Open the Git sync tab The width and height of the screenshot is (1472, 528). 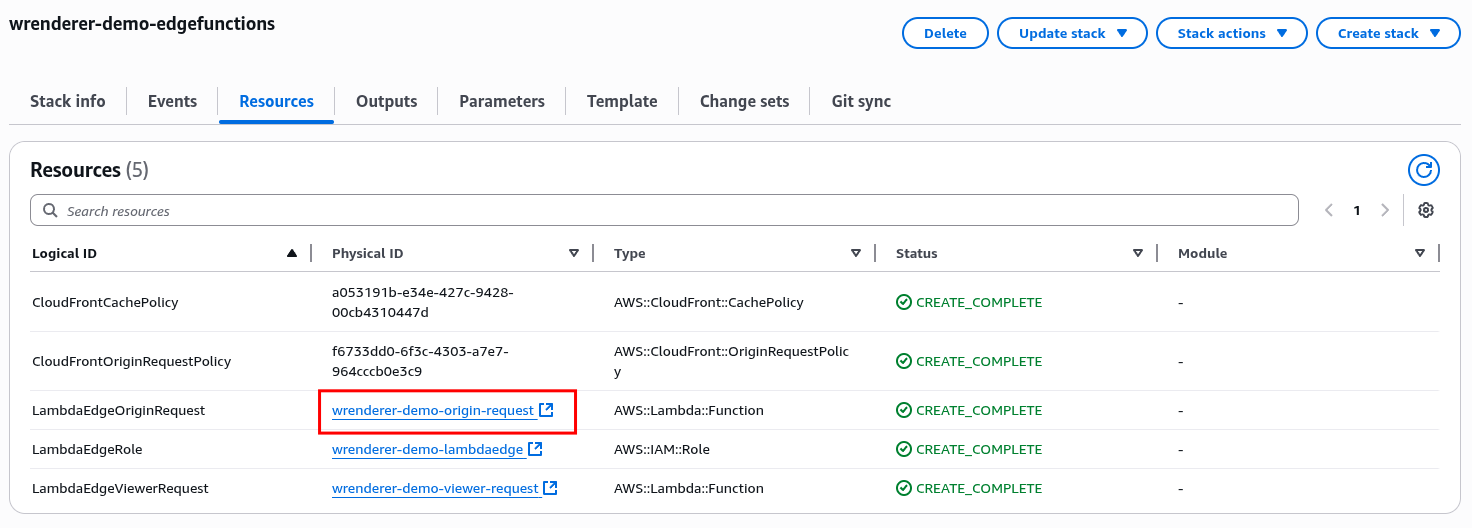[x=861, y=101]
